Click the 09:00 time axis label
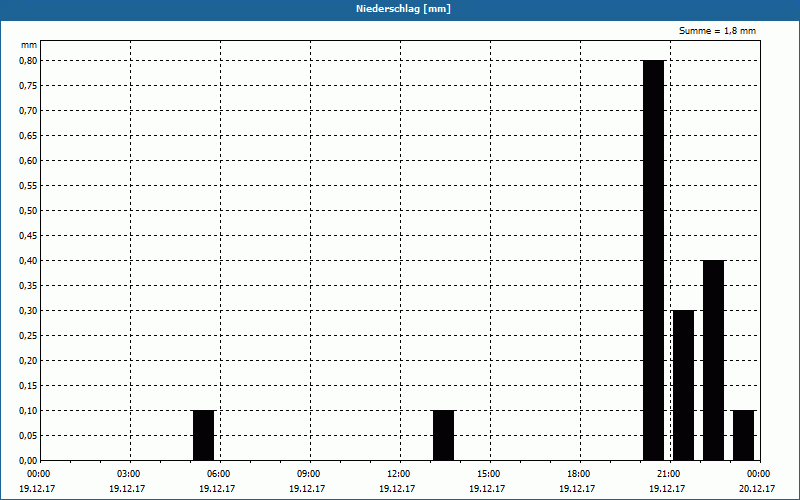This screenshot has height=500, width=800. 308,474
